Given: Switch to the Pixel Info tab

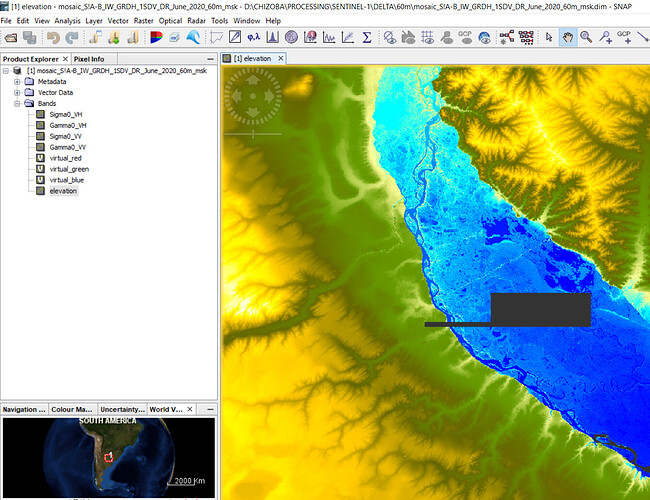Looking at the screenshot, I should point(89,59).
